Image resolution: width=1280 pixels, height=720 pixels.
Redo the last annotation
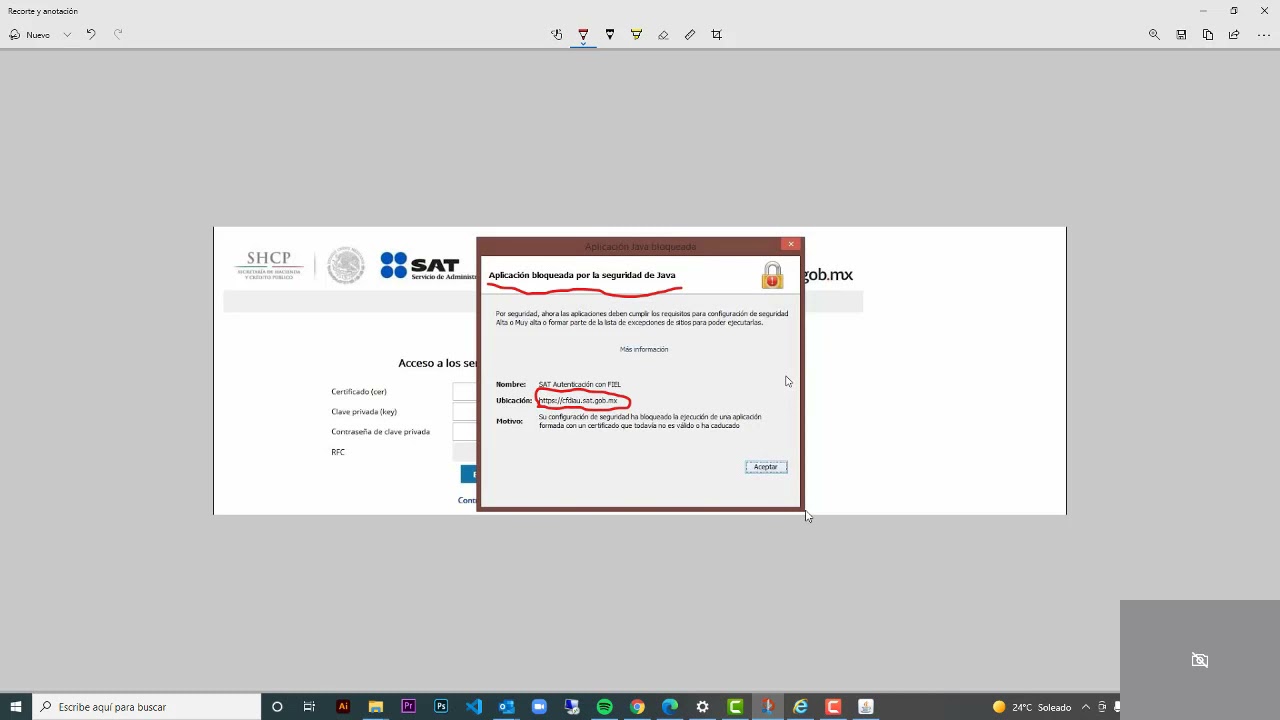click(117, 34)
